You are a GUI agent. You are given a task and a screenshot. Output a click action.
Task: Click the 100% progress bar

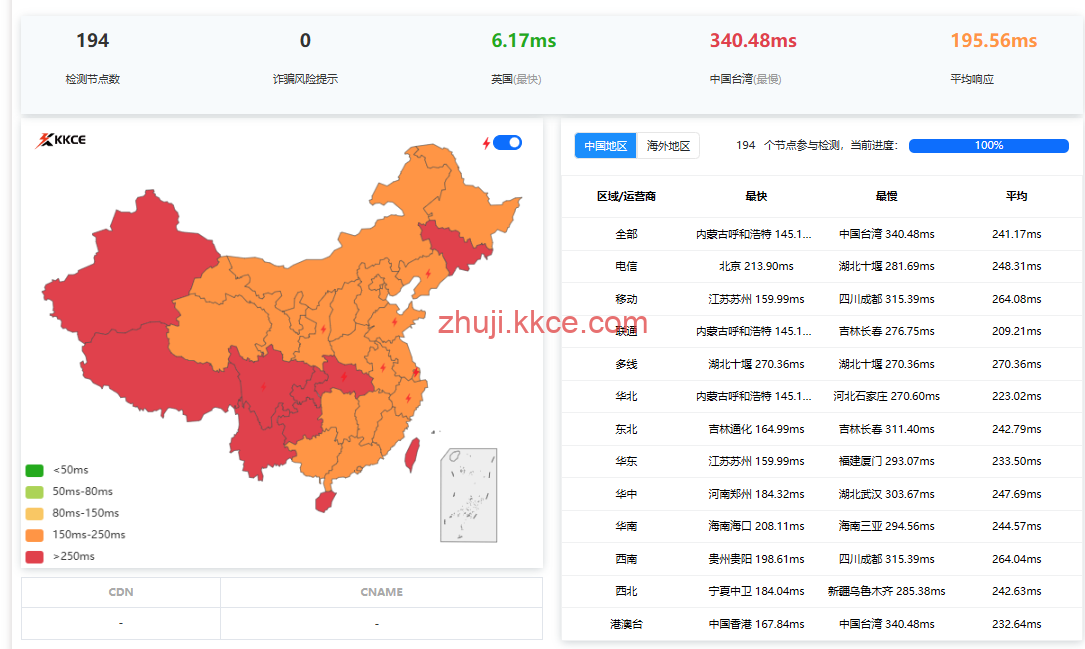(x=988, y=146)
